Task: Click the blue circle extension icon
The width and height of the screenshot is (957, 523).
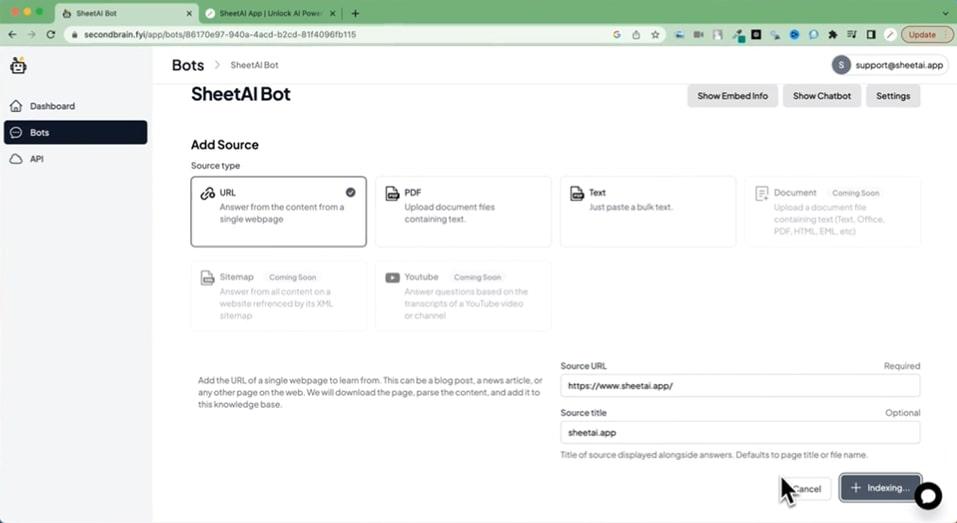Action: [794, 35]
